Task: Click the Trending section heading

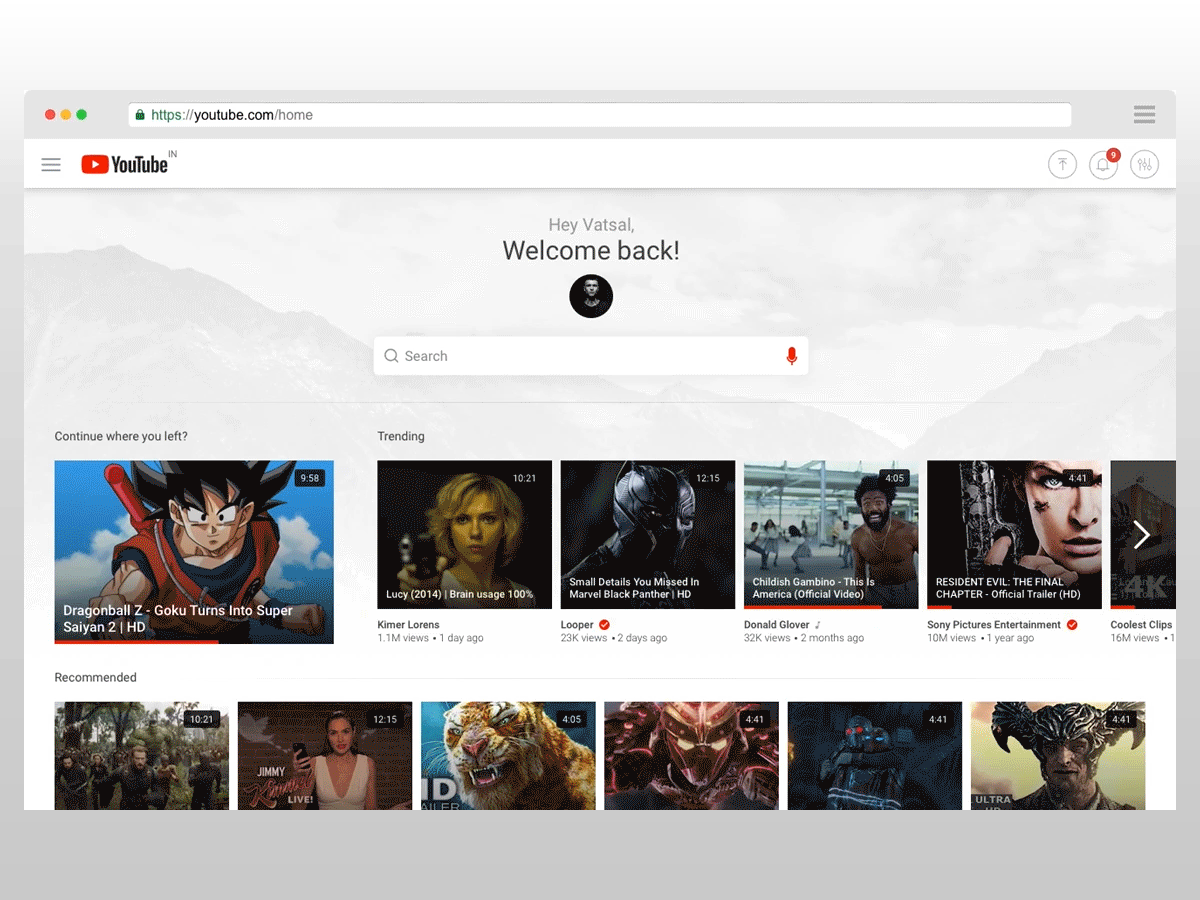Action: point(401,436)
